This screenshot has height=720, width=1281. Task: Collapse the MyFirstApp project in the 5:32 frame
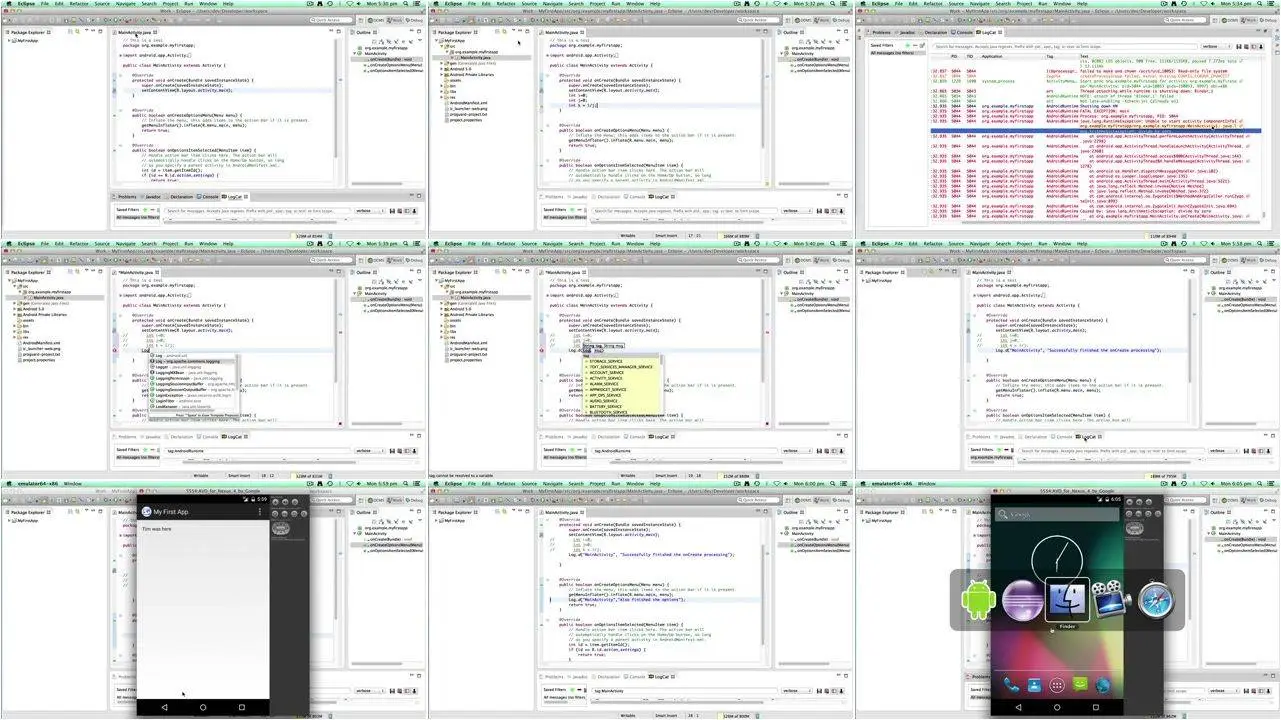[436, 41]
